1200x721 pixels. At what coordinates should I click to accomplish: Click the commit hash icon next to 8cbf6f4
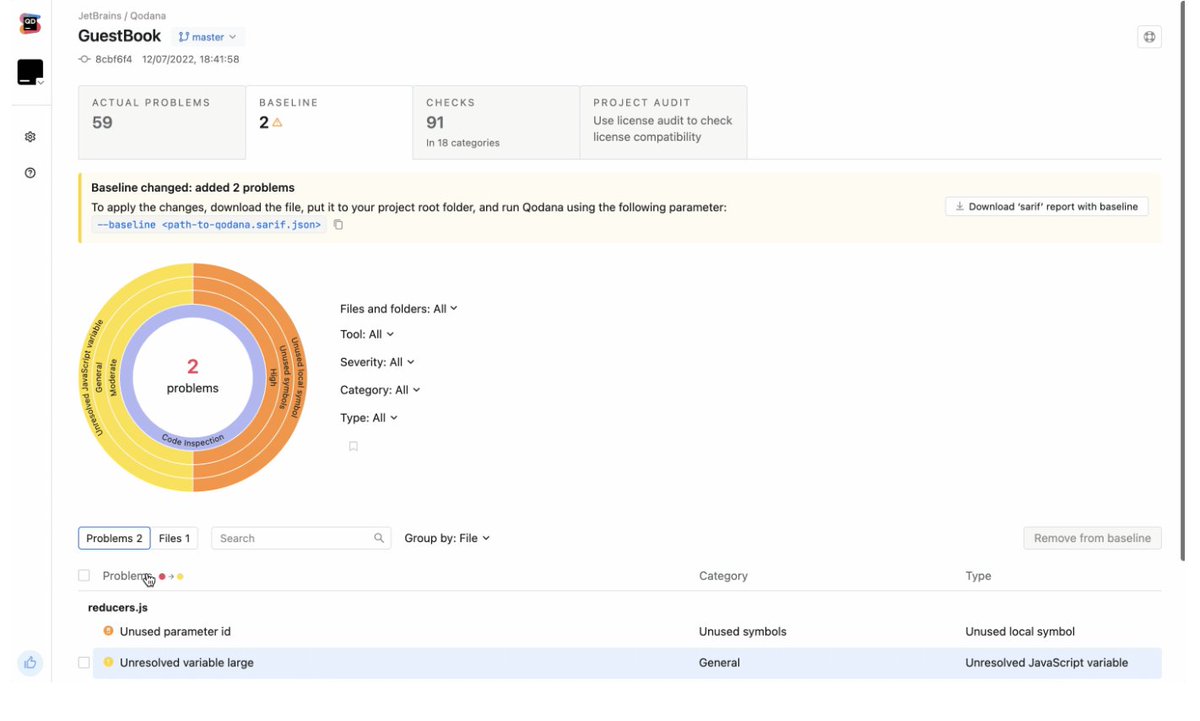(x=83, y=59)
